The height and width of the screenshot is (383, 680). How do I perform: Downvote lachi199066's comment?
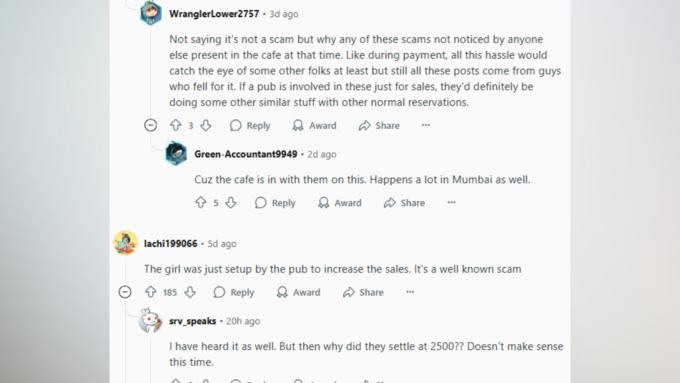point(190,292)
